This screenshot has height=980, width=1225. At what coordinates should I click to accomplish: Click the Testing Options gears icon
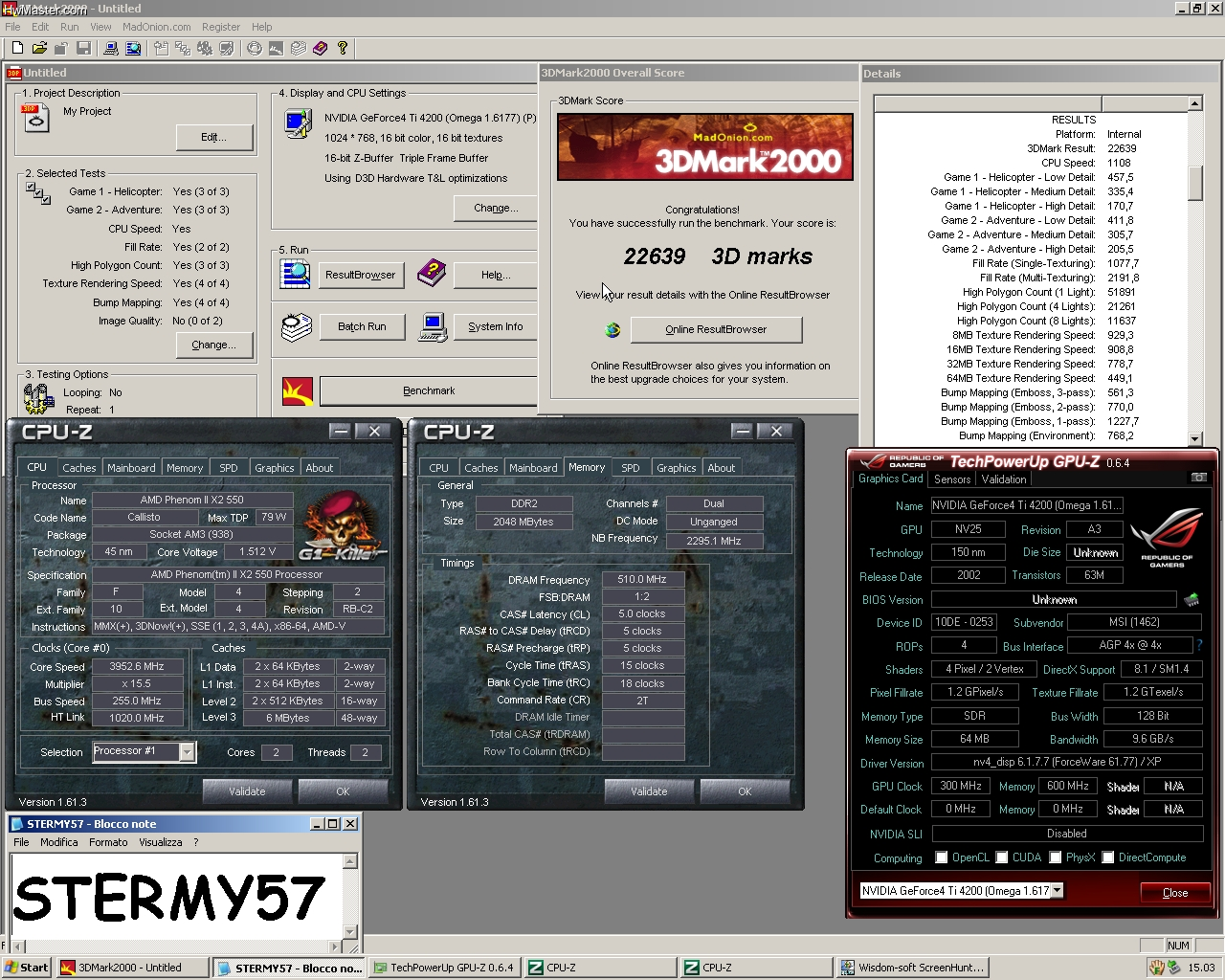[x=38, y=397]
